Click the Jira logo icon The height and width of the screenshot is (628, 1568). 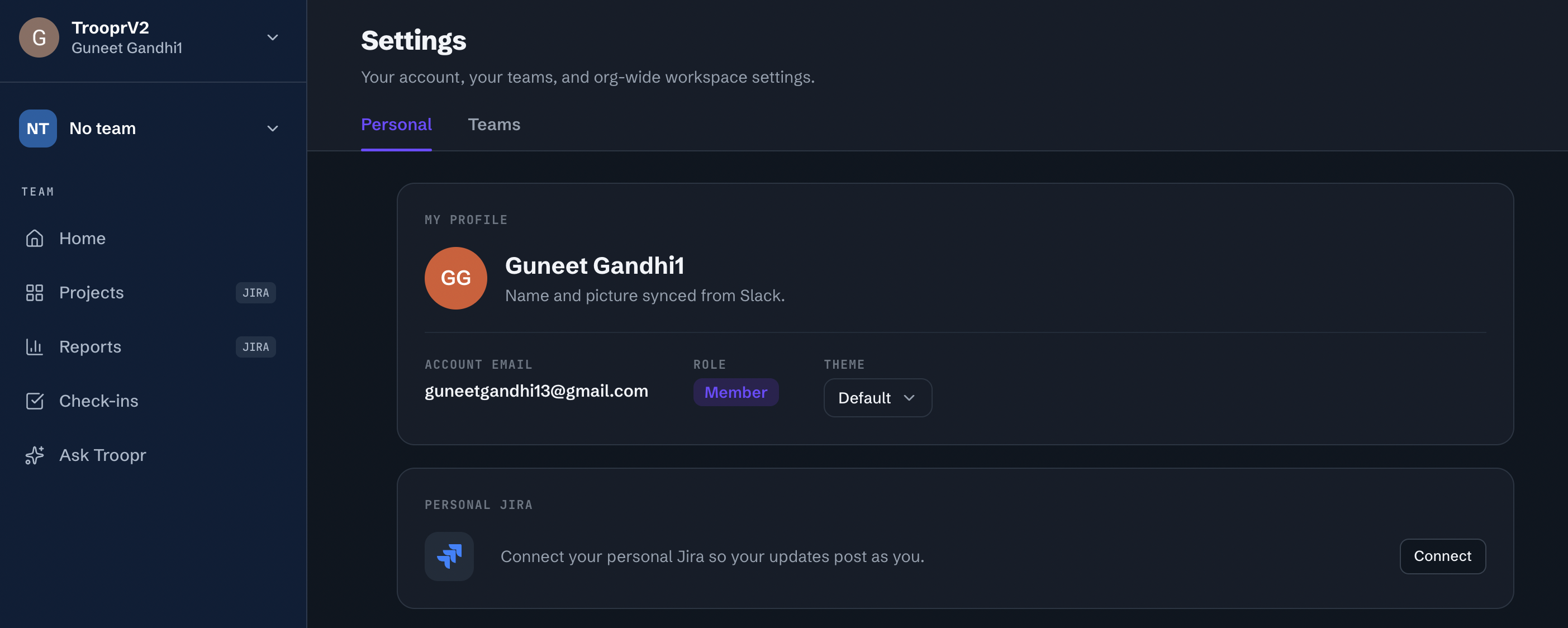[449, 556]
